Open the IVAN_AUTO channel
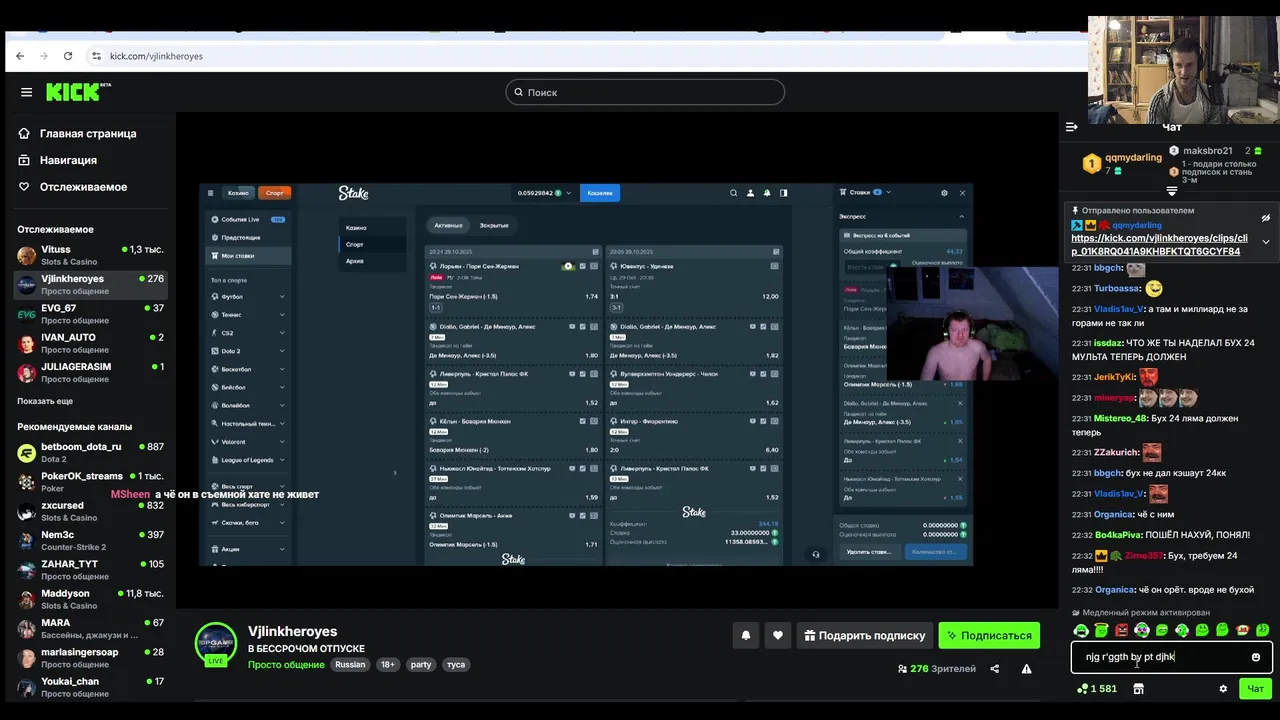The width and height of the screenshot is (1280, 720). [x=90, y=343]
